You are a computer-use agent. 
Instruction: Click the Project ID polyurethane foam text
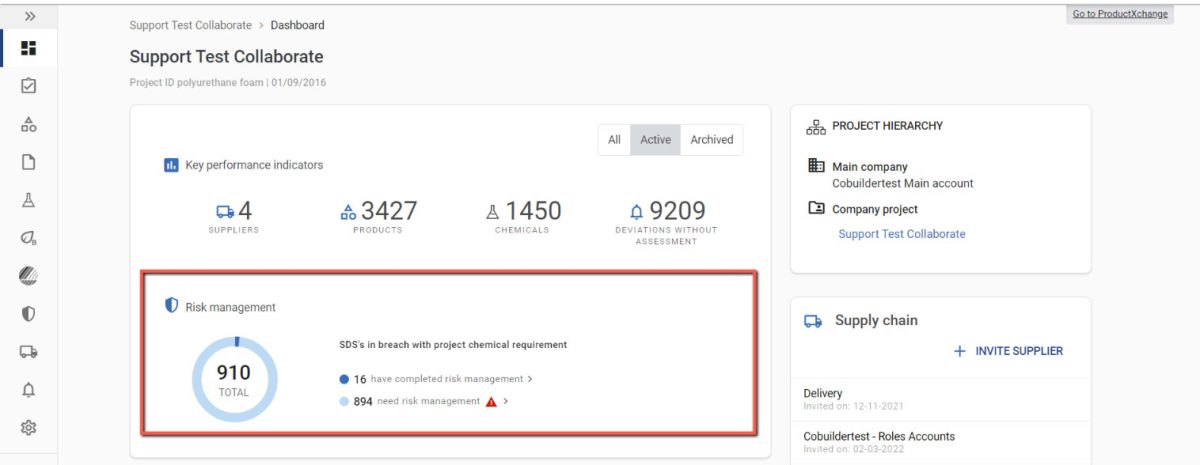click(197, 82)
